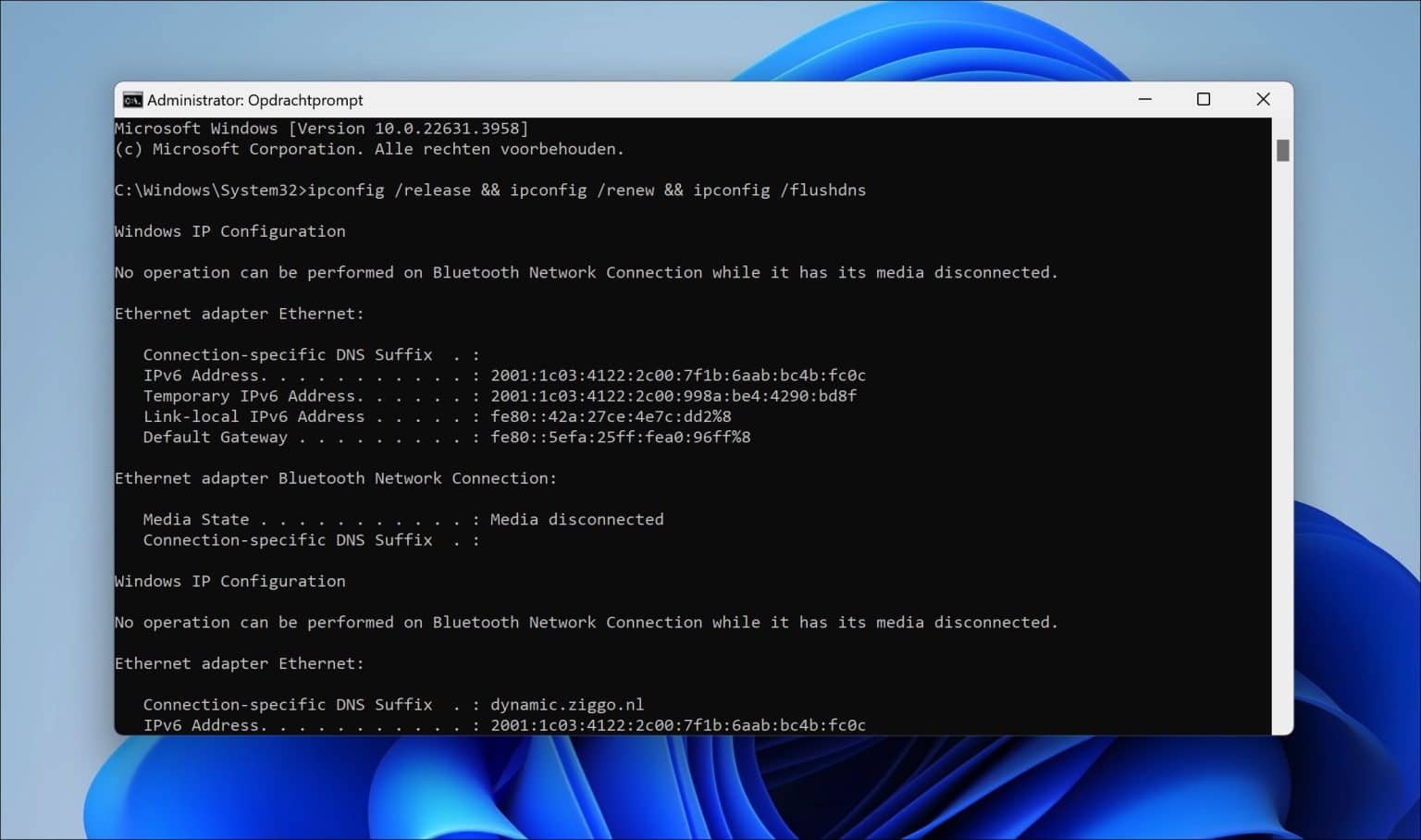
Task: Click the 'Media disconnected' text
Action: tap(576, 519)
